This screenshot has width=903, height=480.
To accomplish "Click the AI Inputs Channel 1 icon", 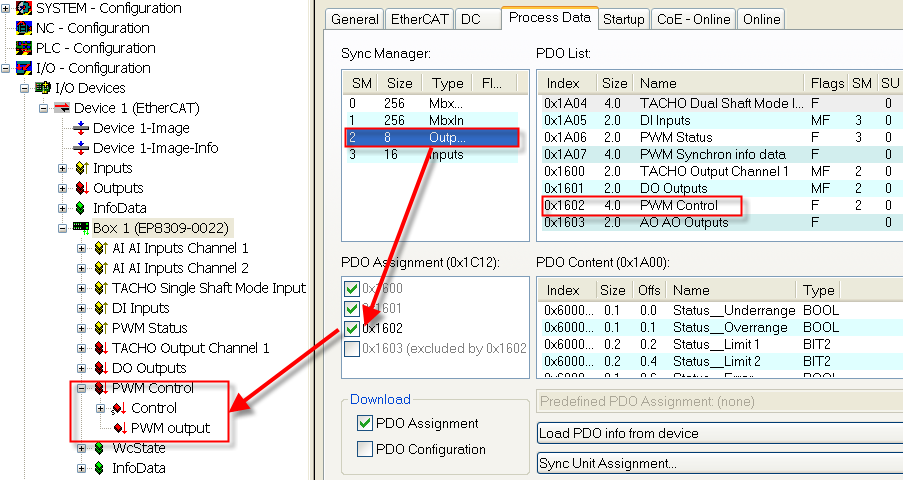I will [101, 248].
